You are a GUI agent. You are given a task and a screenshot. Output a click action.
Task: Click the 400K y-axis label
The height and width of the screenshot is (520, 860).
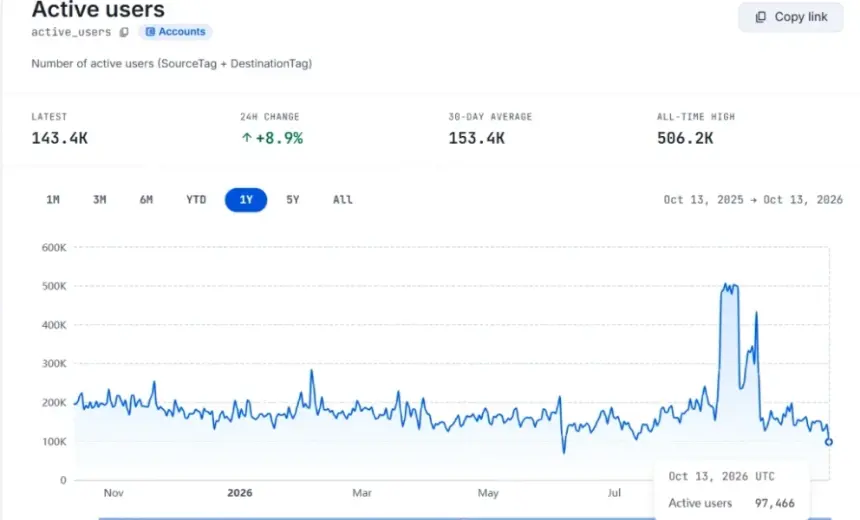(54, 325)
